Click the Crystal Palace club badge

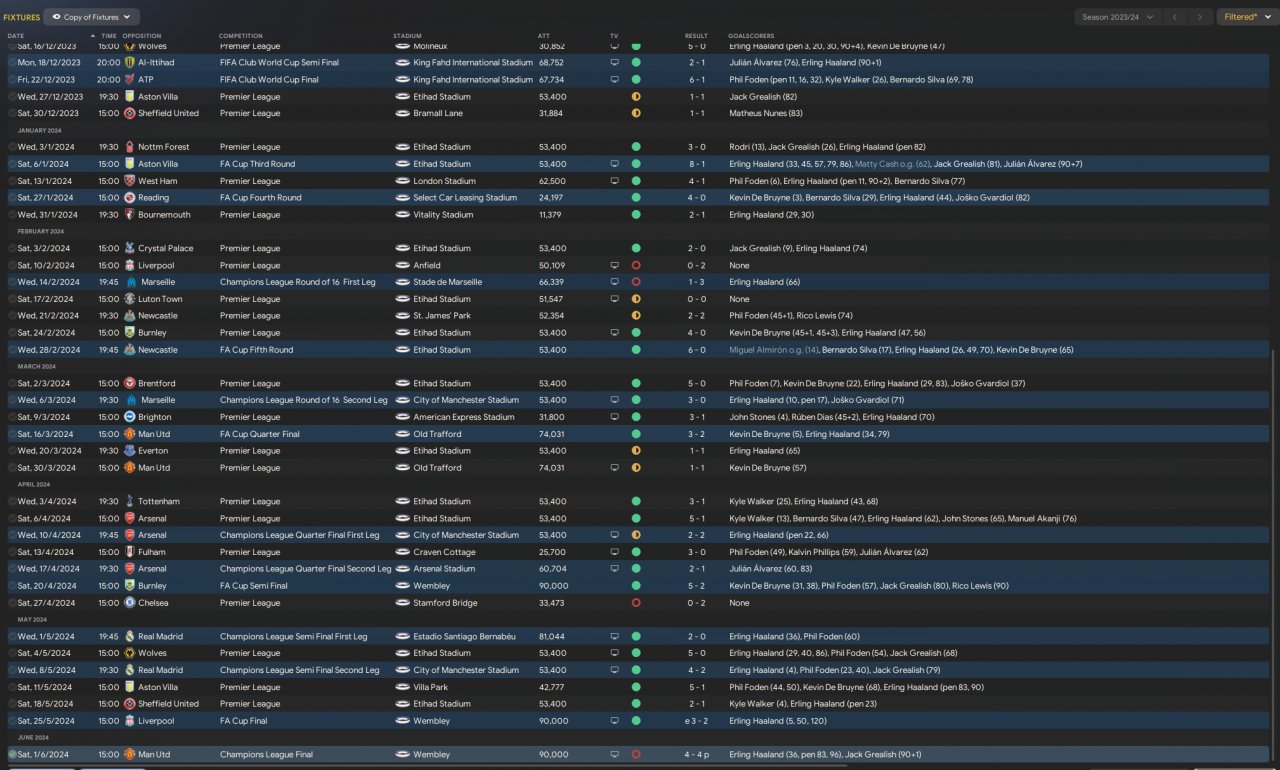point(130,248)
